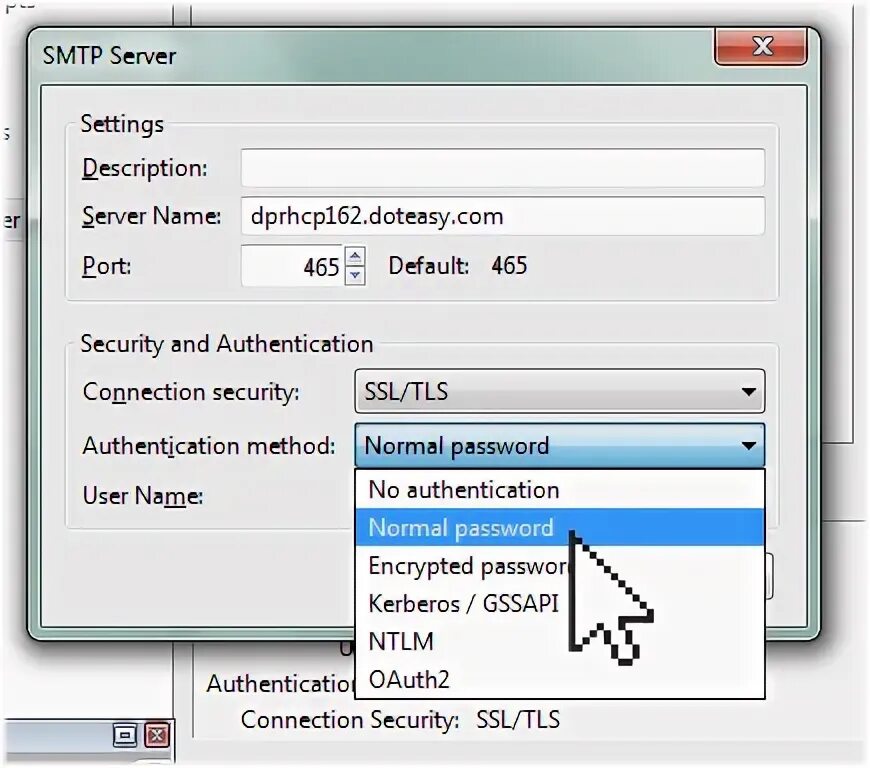Open the Connection security dropdown
Screen dimensions: 870x768
[559, 391]
